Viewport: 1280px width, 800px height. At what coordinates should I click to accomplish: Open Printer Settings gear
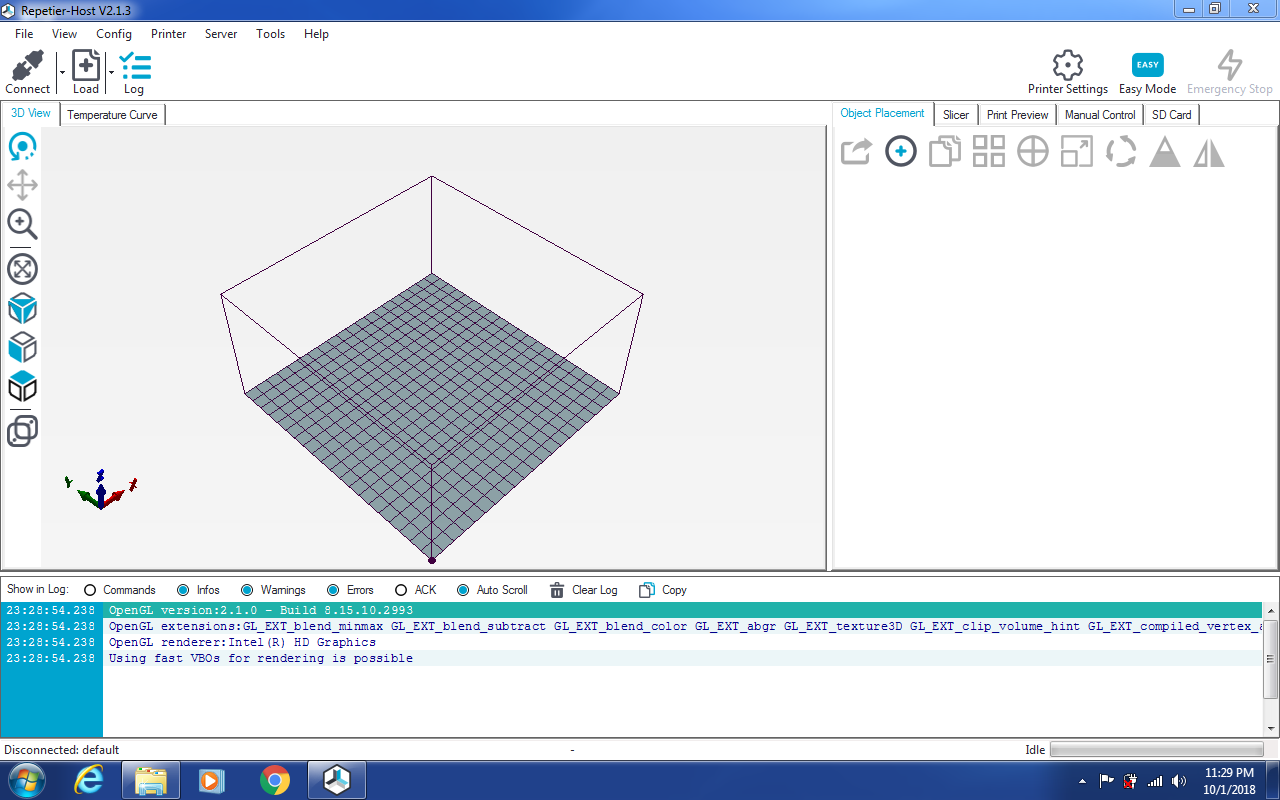(1068, 65)
